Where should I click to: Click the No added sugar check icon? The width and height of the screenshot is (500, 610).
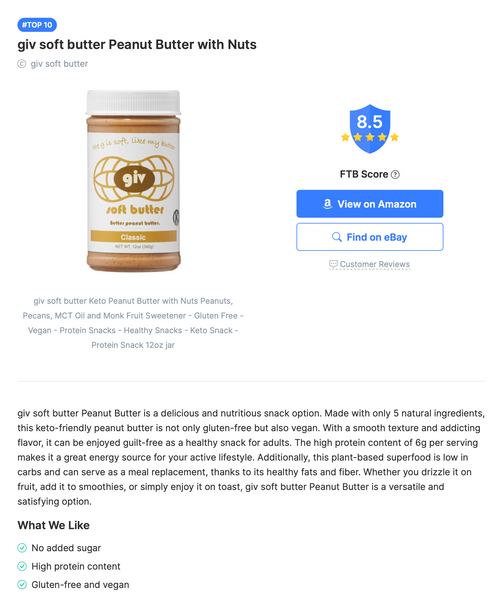(22, 548)
